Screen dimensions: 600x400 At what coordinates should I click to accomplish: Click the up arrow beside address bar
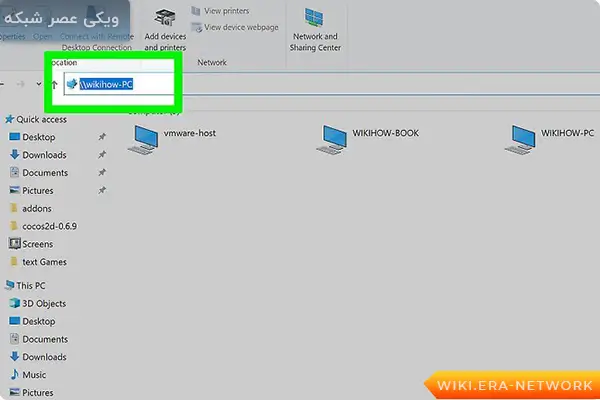coord(54,84)
